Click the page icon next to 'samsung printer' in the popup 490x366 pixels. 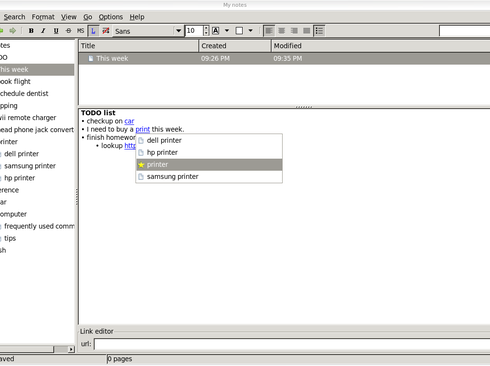[141, 177]
